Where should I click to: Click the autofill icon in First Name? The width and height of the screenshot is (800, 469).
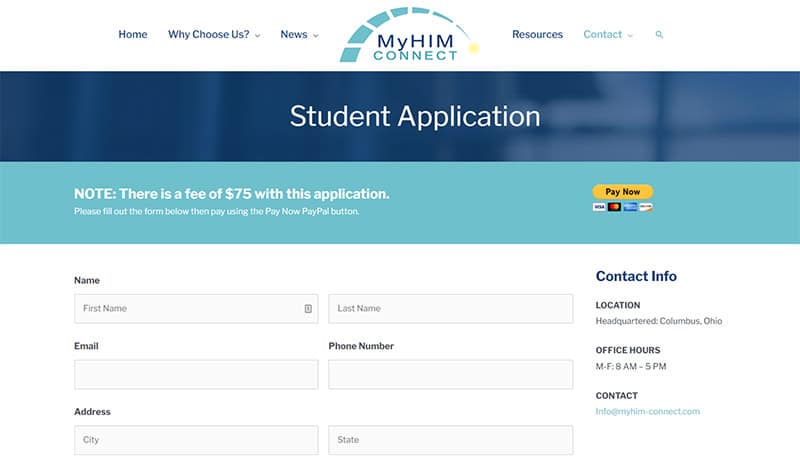[x=308, y=309]
